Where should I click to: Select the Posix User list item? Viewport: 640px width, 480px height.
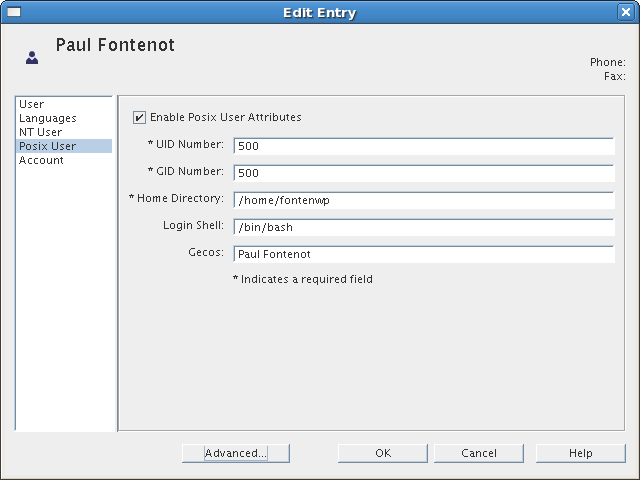click(x=63, y=146)
